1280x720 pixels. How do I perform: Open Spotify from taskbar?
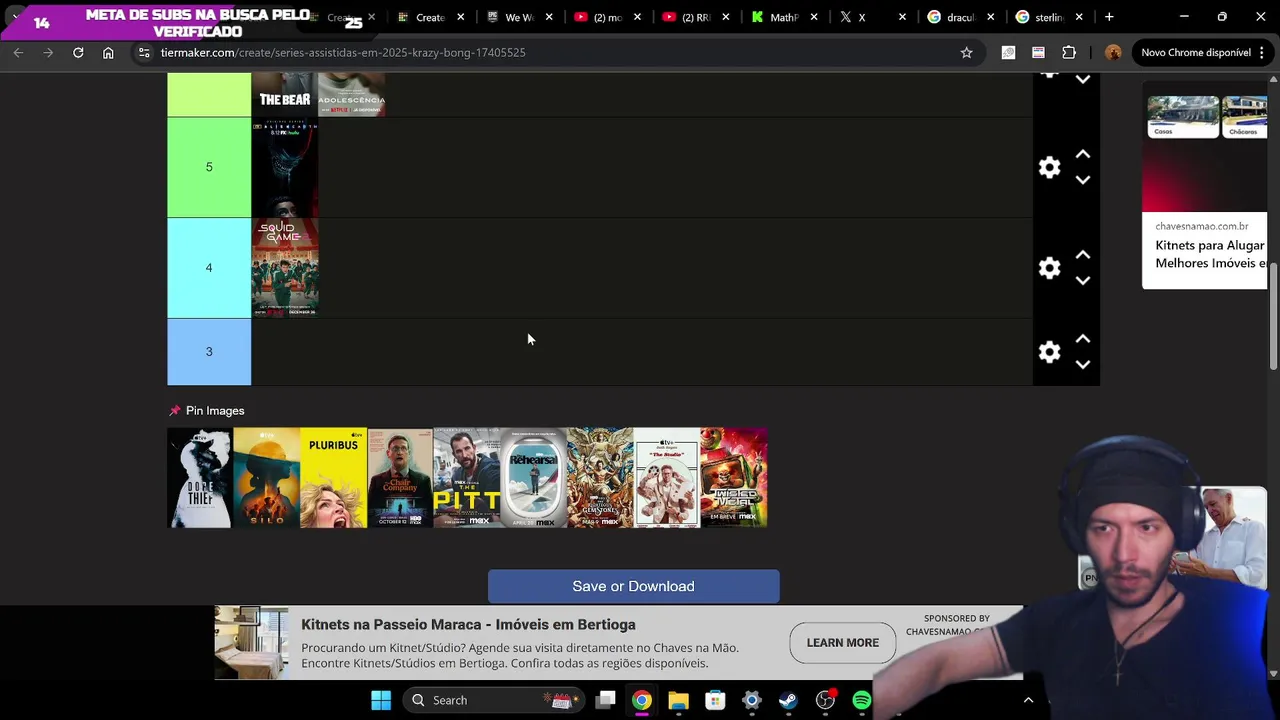click(x=861, y=700)
